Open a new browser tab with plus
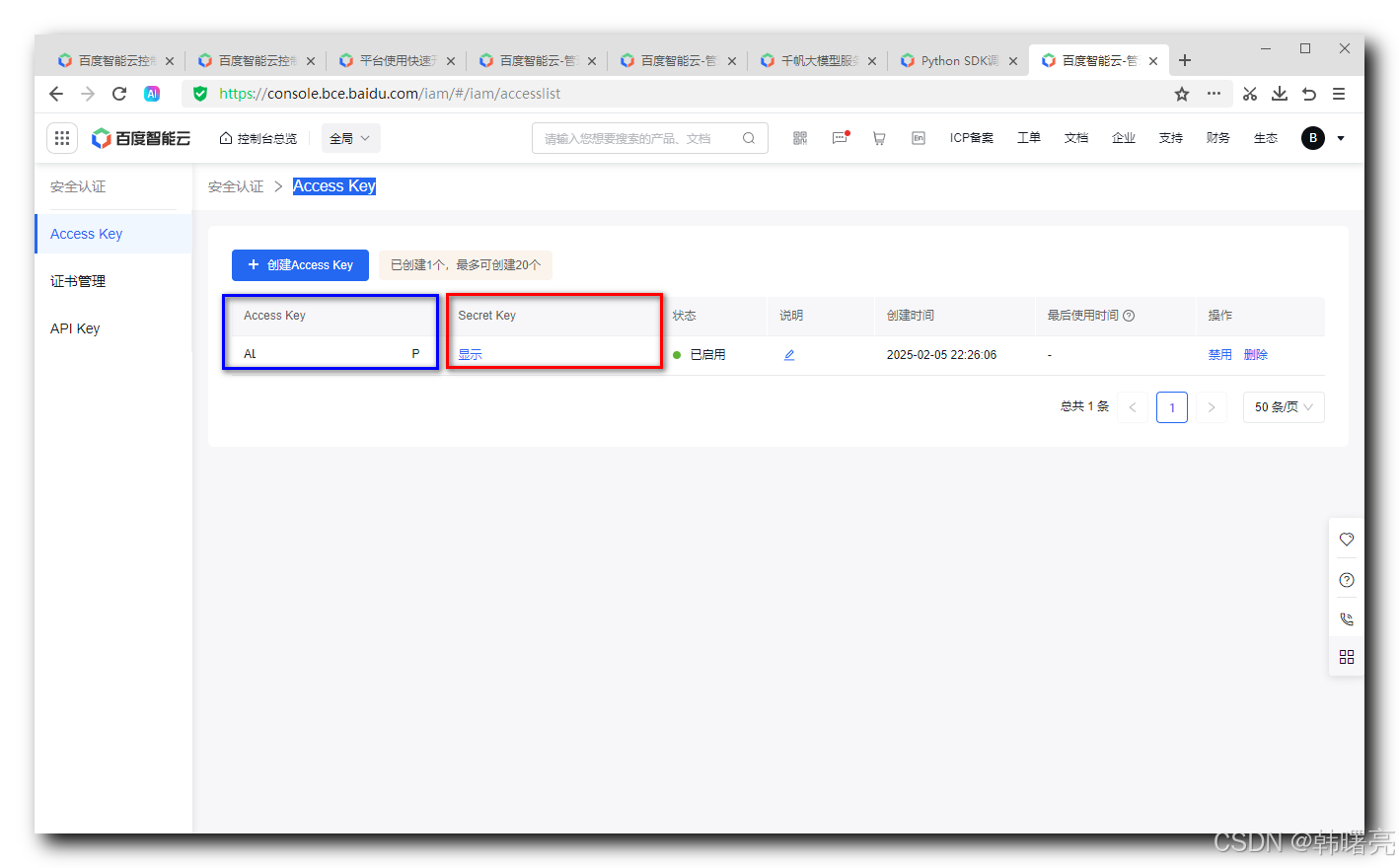This screenshot has height=868, width=1399. point(1185,60)
